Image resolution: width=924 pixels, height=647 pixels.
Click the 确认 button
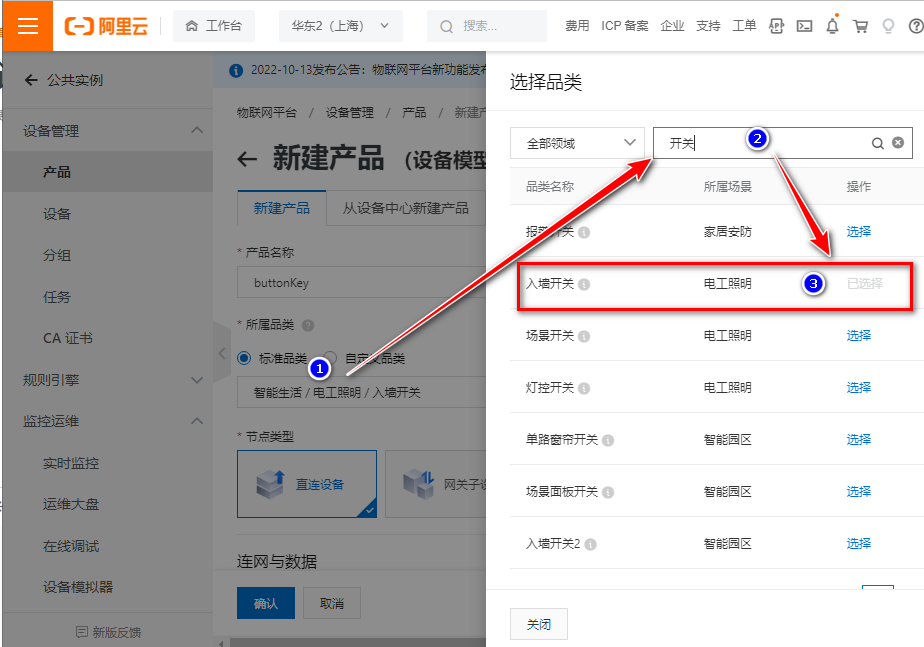tap(265, 603)
